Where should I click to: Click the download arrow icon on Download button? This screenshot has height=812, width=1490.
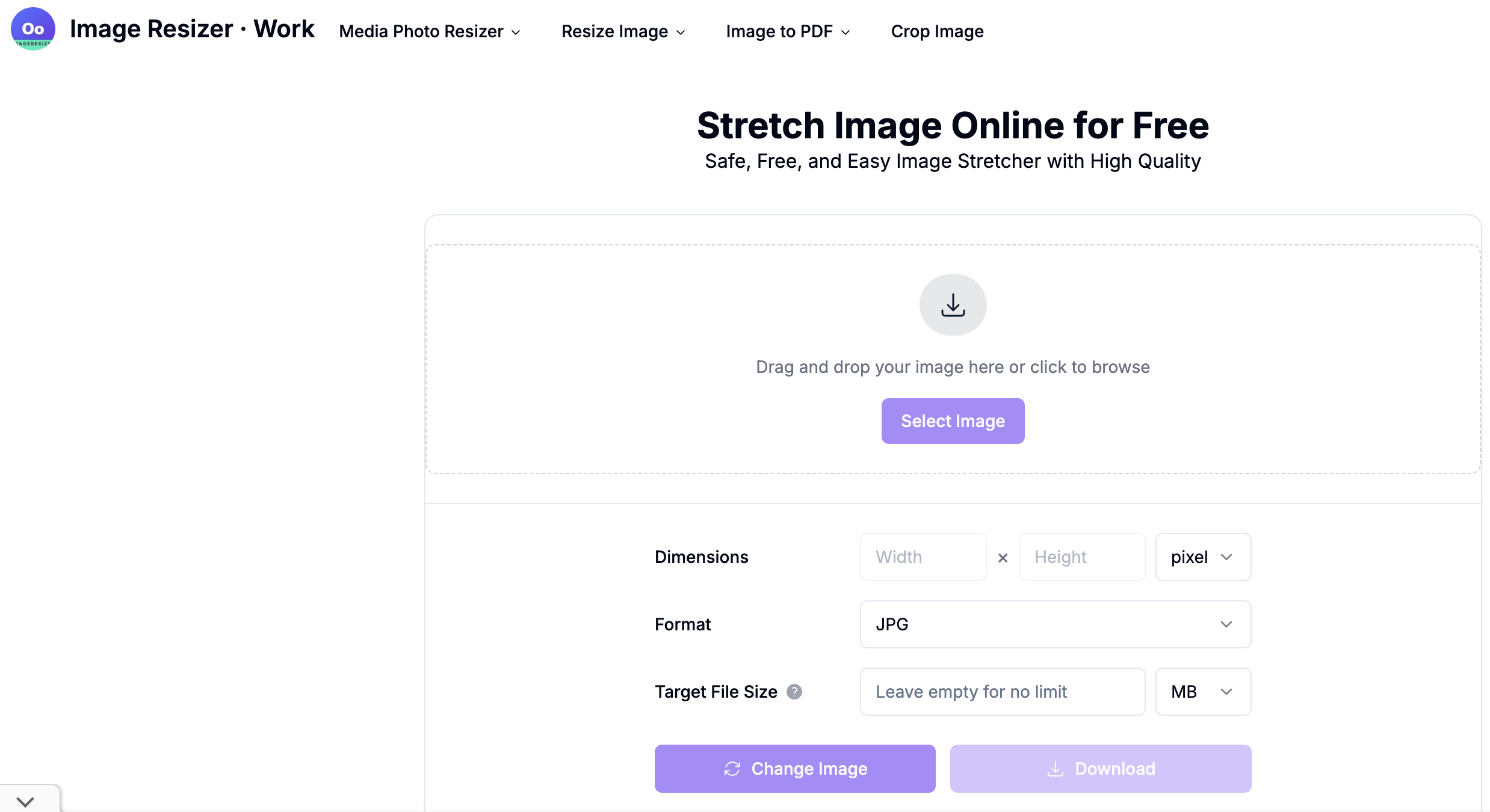click(1056, 769)
